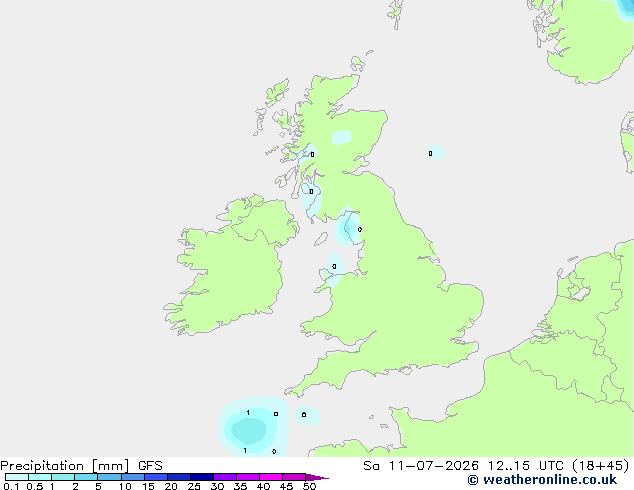Click legend label '25'

point(194,486)
